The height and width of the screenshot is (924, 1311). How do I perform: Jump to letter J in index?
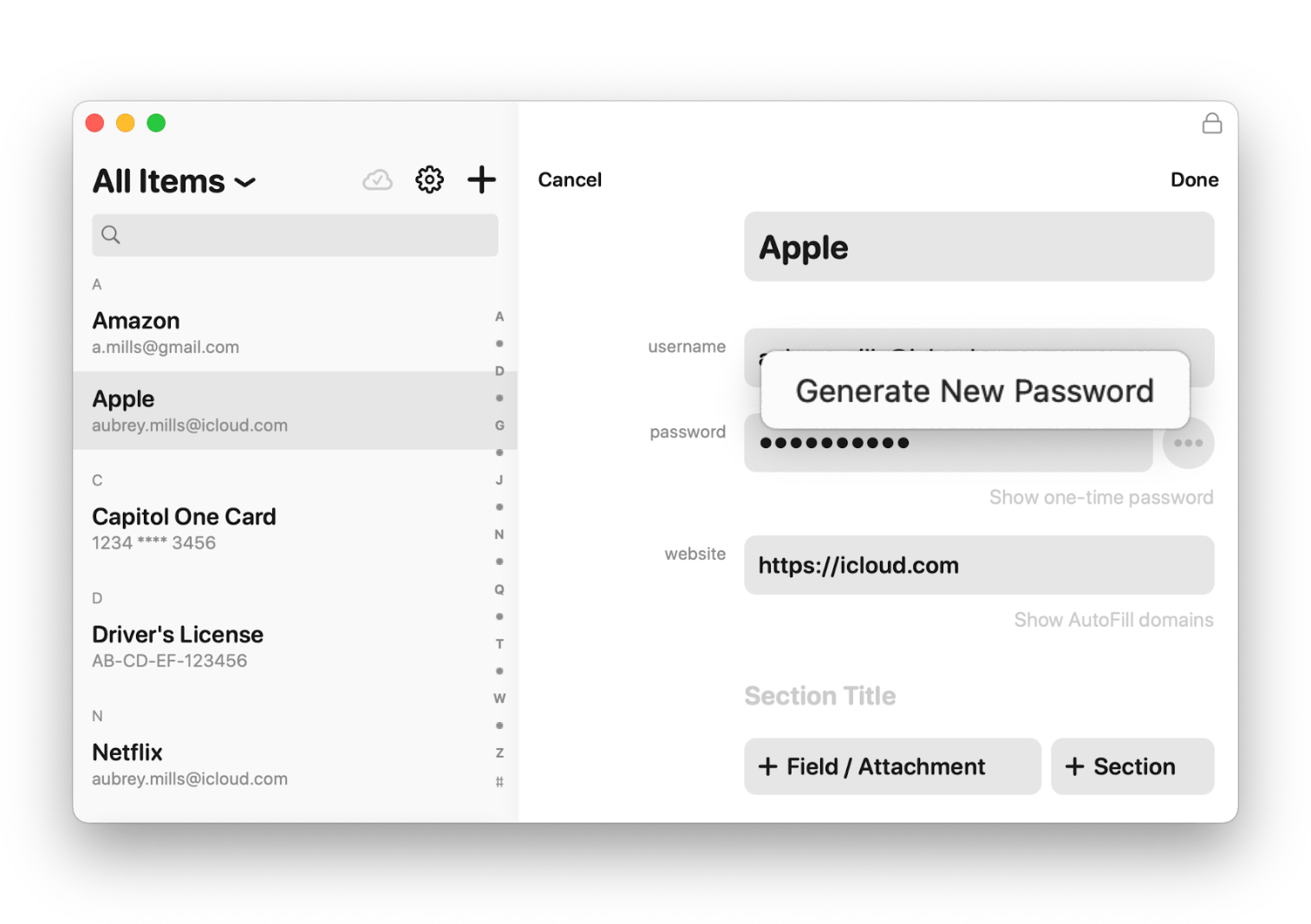pyautogui.click(x=499, y=480)
